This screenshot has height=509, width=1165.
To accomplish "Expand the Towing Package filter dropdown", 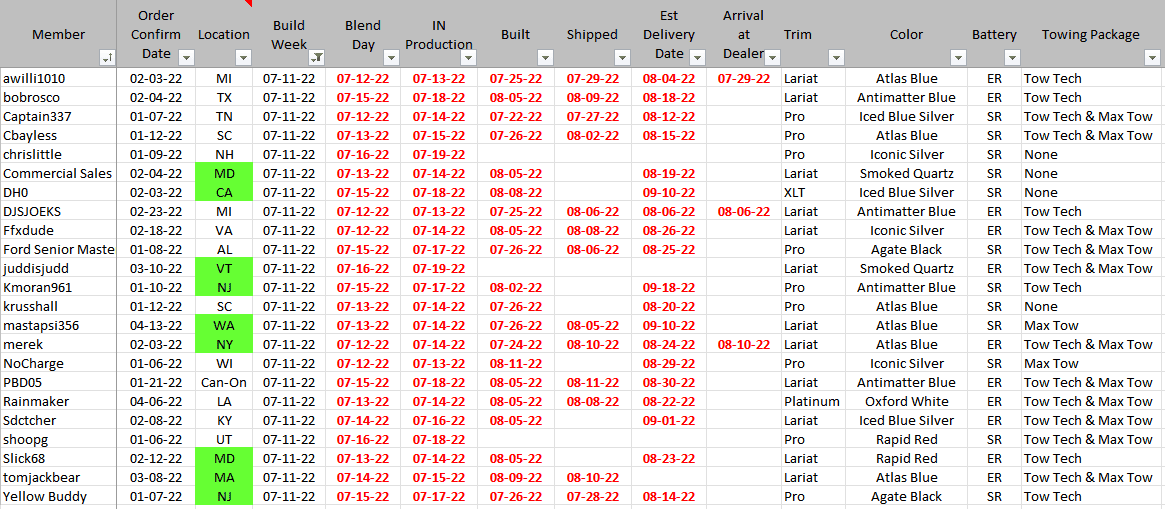I will point(1151,58).
